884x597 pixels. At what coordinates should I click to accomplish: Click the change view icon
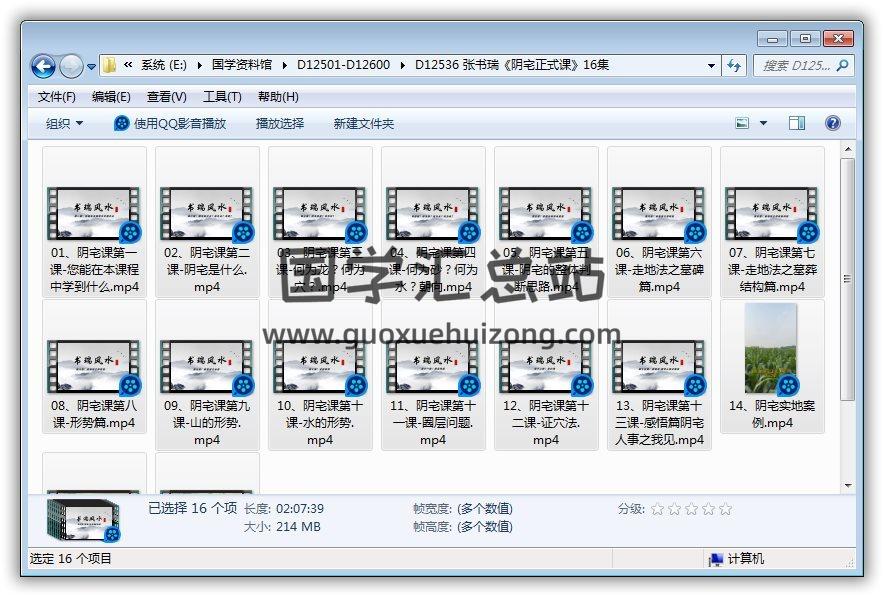point(743,123)
